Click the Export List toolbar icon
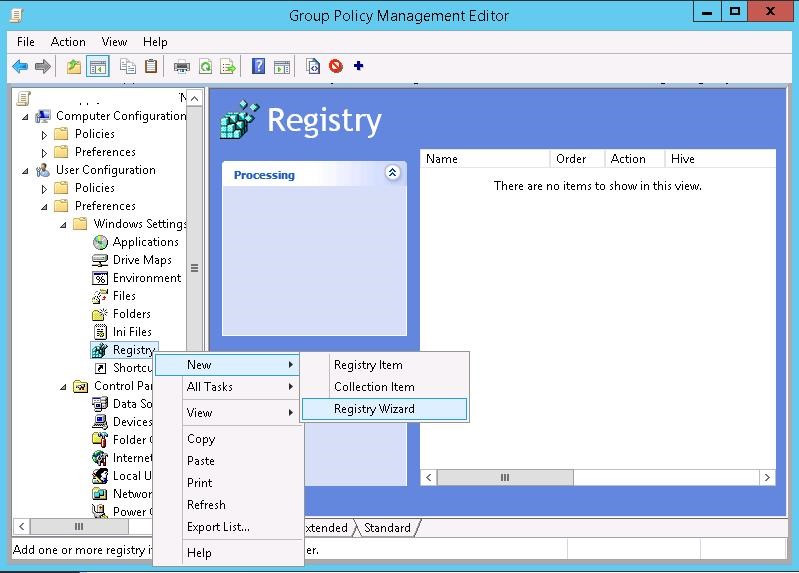The image size is (799, 573). 228,67
